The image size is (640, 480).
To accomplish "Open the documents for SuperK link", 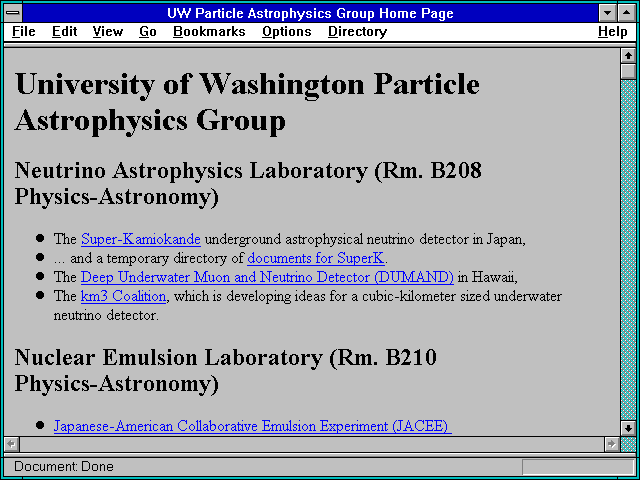I will tap(316, 258).
